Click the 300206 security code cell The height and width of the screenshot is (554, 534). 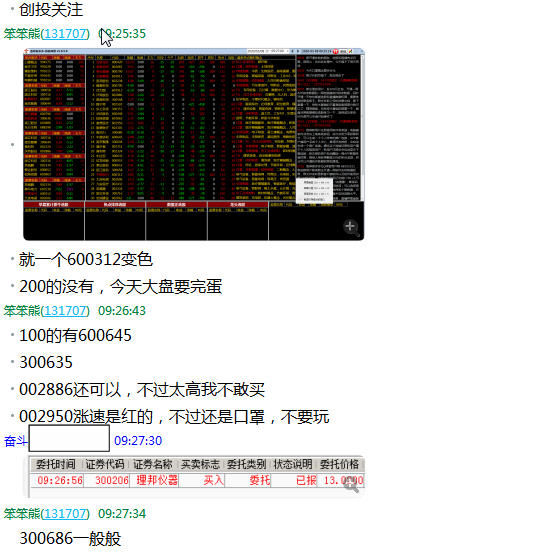point(112,480)
